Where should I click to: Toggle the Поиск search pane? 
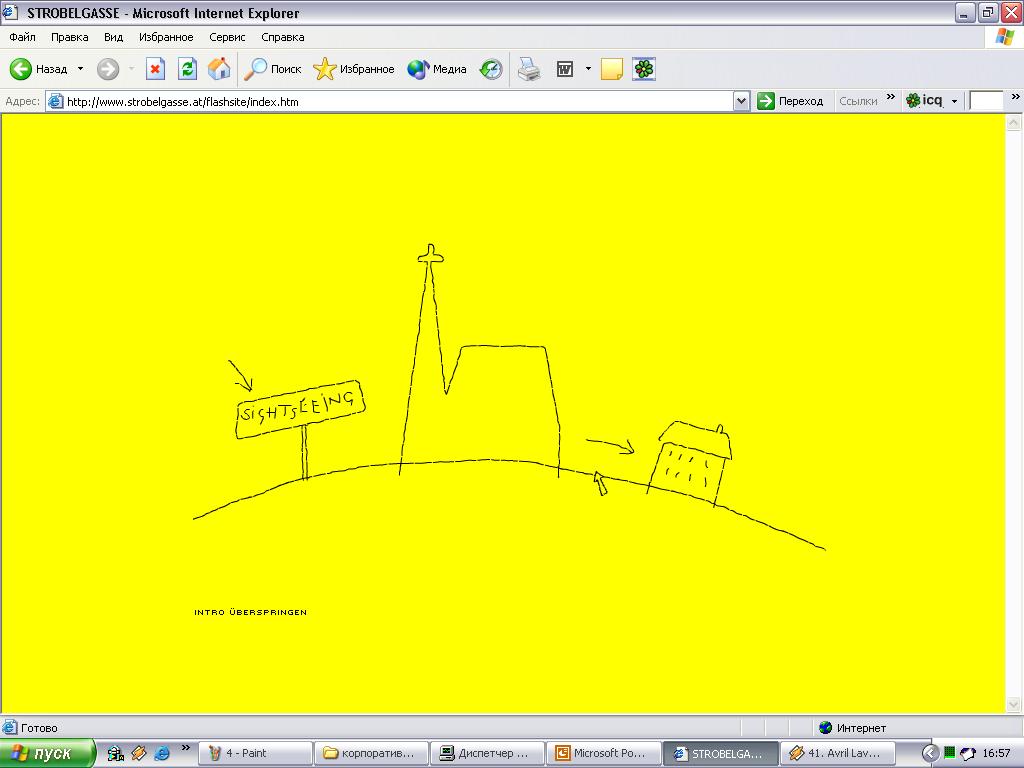point(274,69)
